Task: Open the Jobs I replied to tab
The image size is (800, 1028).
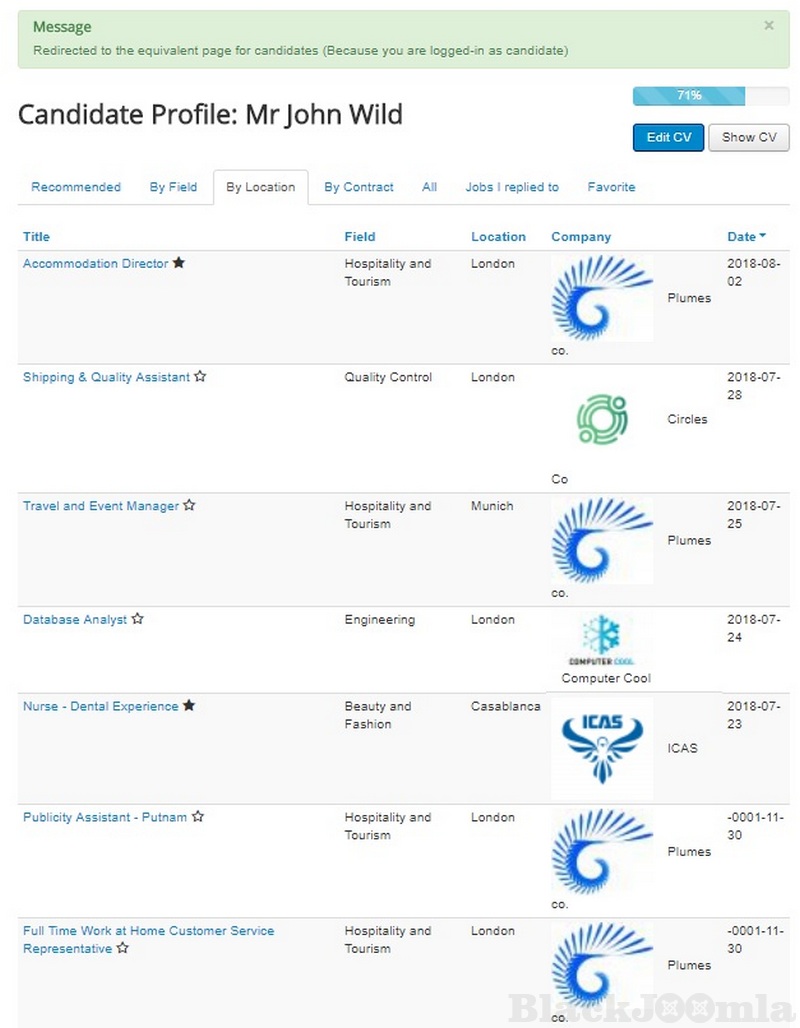Action: point(512,187)
